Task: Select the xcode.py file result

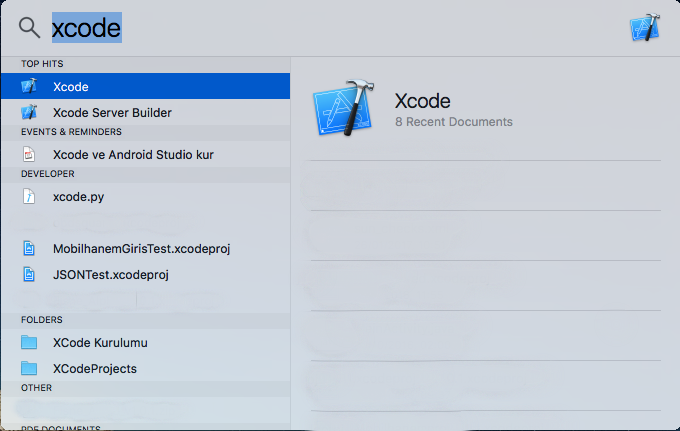Action: point(145,196)
